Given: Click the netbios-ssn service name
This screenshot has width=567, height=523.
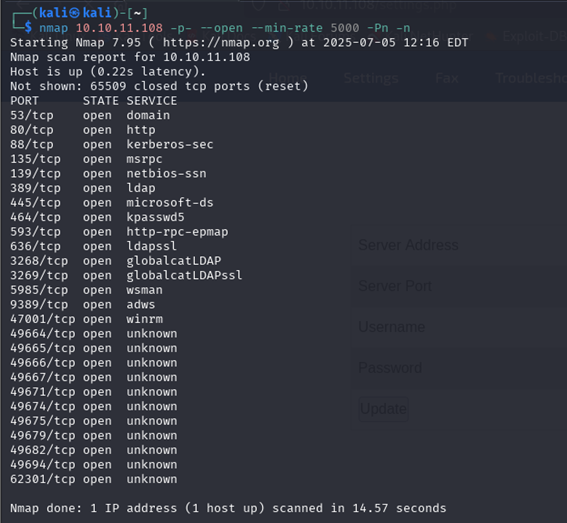Looking at the screenshot, I should [x=166, y=174].
